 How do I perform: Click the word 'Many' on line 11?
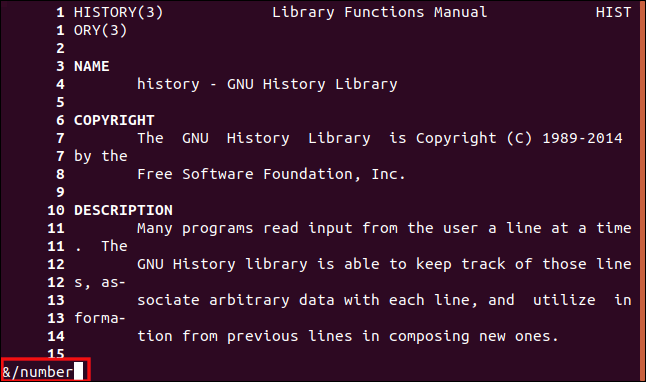pos(154,229)
